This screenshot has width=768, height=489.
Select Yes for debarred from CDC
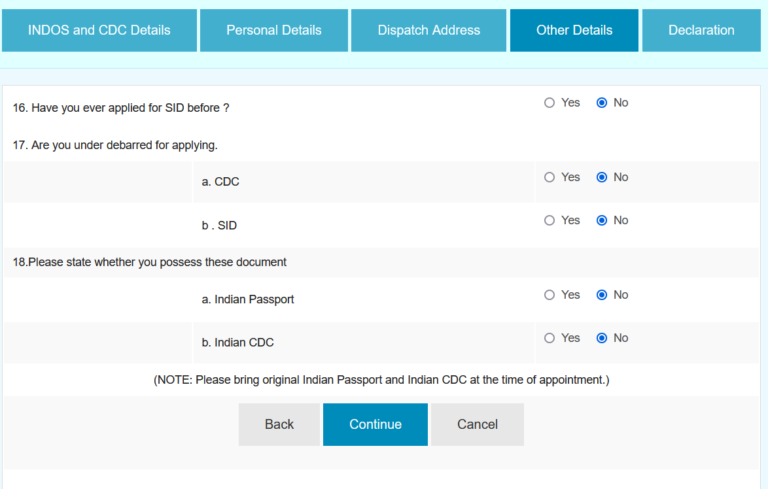tap(549, 177)
